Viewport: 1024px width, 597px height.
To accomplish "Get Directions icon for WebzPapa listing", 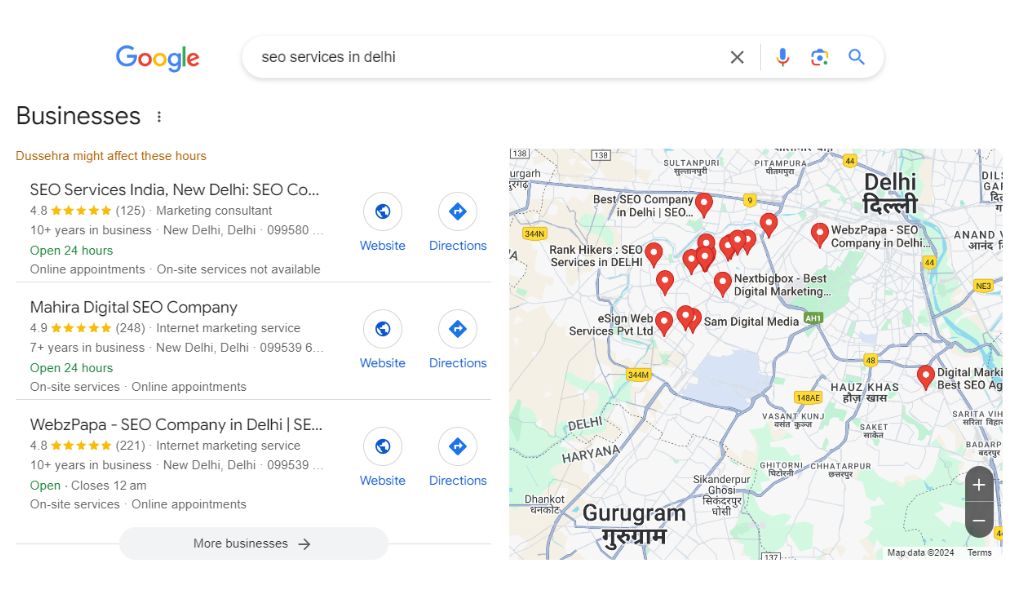I will [458, 446].
